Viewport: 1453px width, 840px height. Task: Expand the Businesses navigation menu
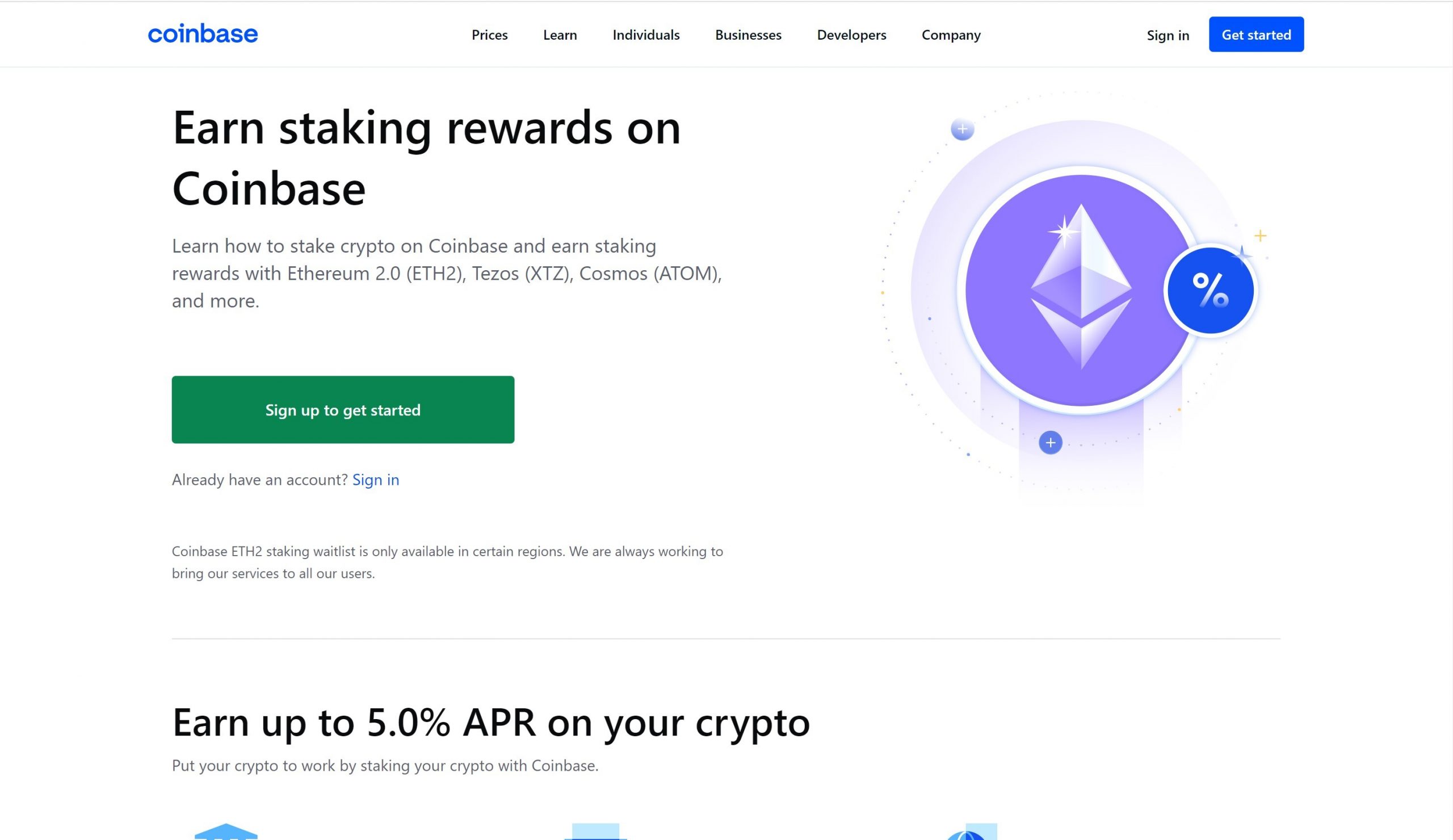(x=748, y=35)
